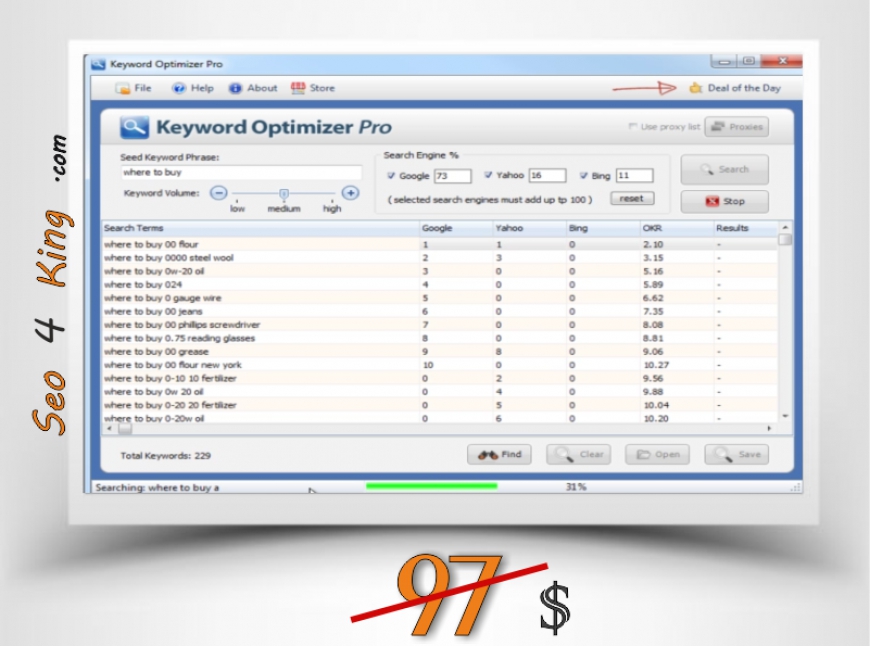Select row 'where to buy 0-10 10 fertilizer'

pos(439,378)
